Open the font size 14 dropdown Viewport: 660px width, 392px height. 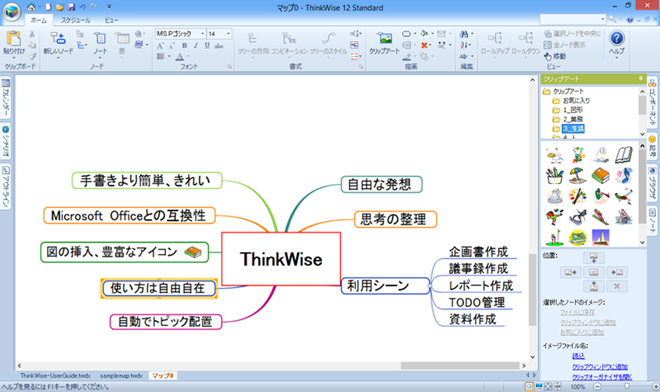coord(228,34)
